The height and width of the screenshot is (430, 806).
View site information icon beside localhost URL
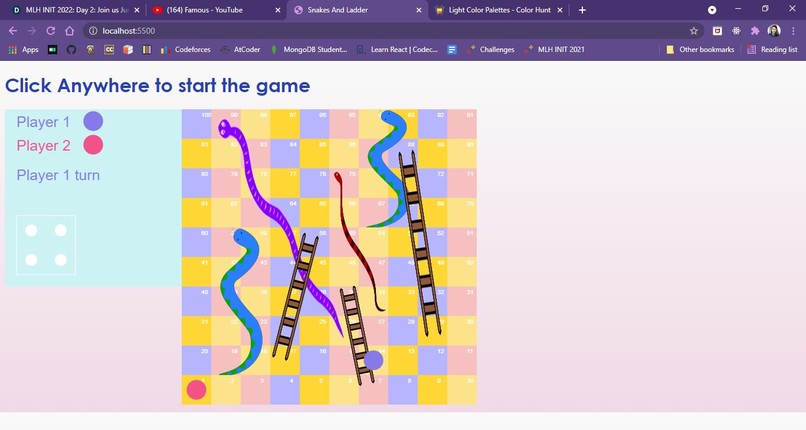coord(93,31)
